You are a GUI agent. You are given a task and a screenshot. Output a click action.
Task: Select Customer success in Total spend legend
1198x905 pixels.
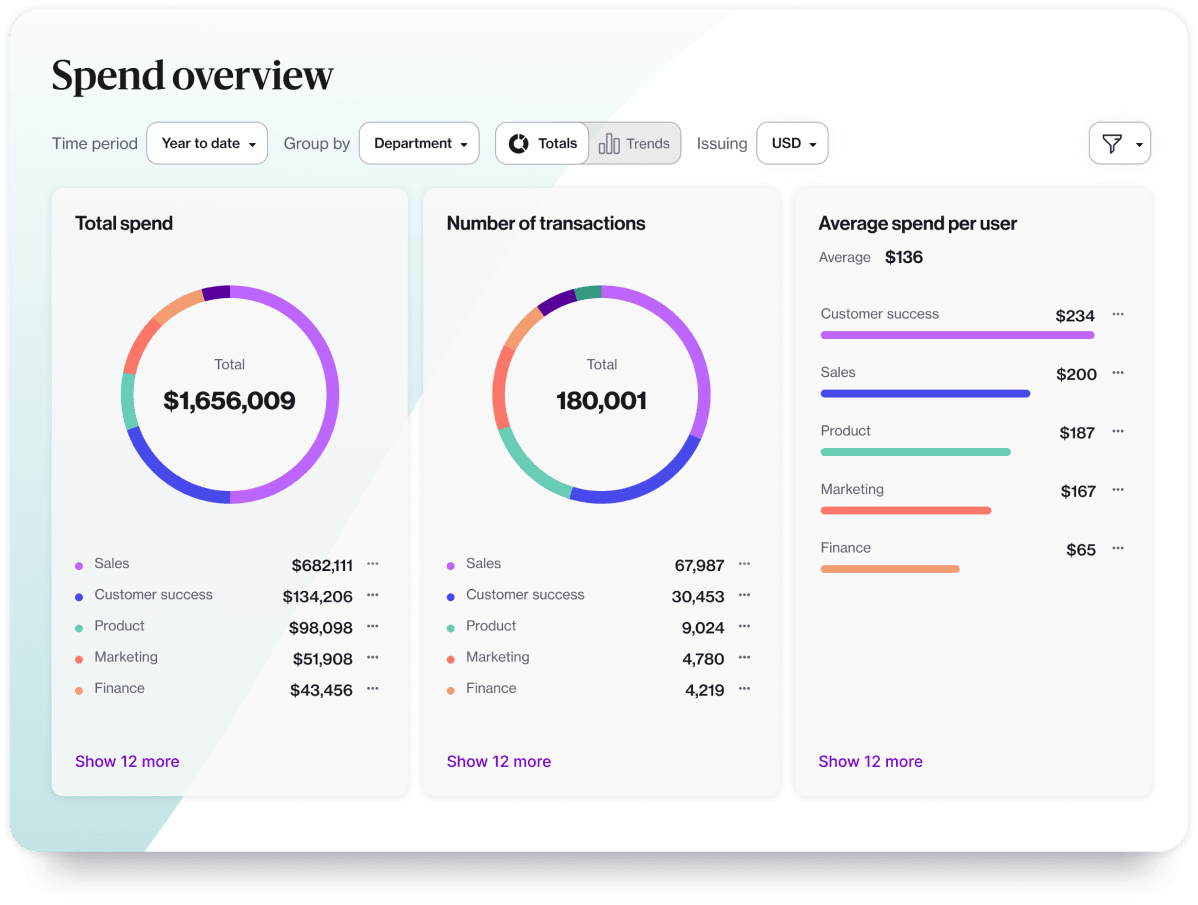click(153, 595)
